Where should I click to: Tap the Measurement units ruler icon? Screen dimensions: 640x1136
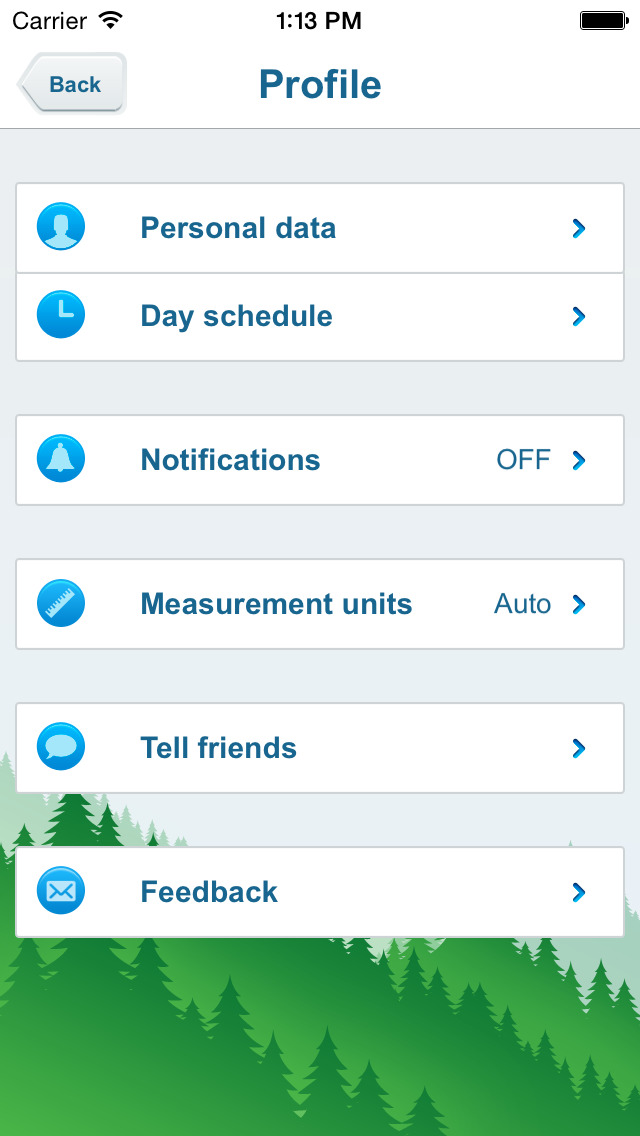coord(61,604)
